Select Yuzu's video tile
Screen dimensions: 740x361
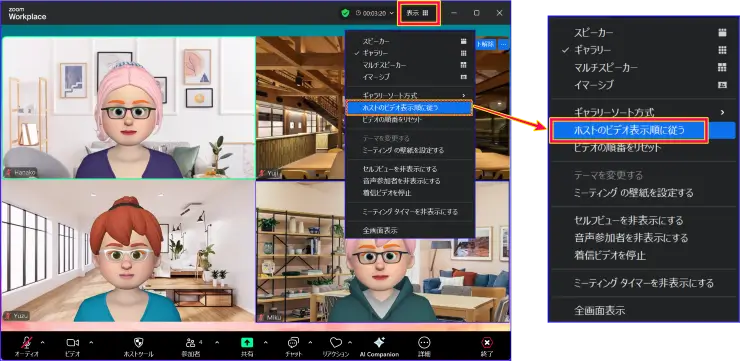[x=128, y=252]
